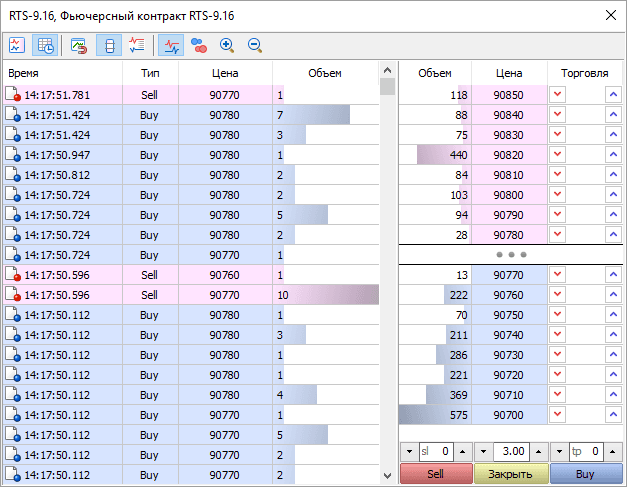Click price 90770 in the order book
The width and height of the screenshot is (627, 487).
coord(508,275)
